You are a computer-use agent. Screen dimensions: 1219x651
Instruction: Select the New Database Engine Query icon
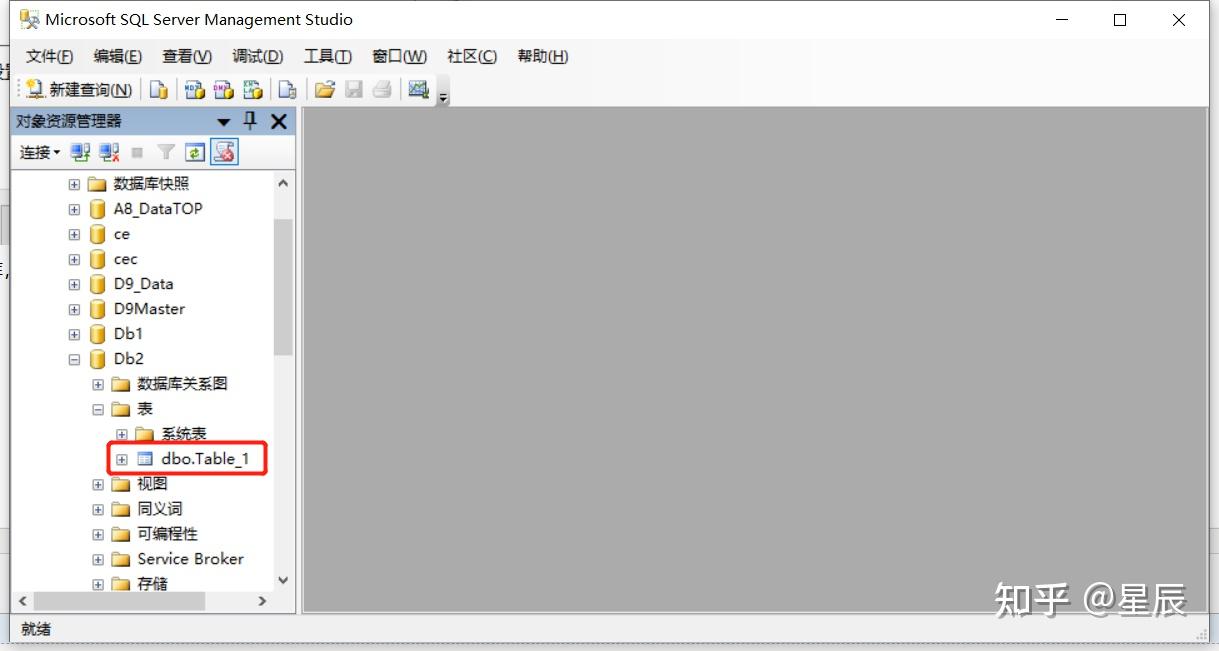[158, 90]
